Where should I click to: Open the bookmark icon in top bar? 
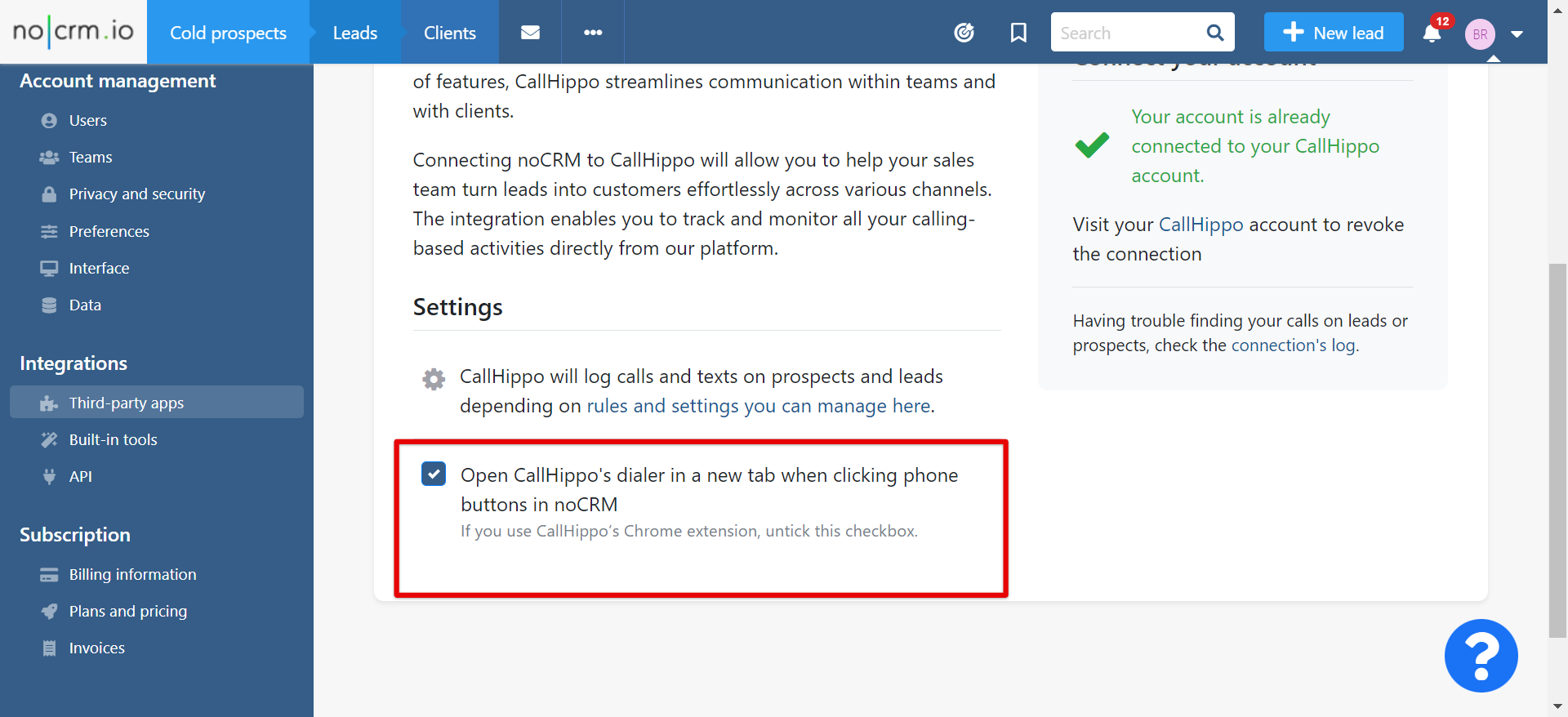[1018, 33]
